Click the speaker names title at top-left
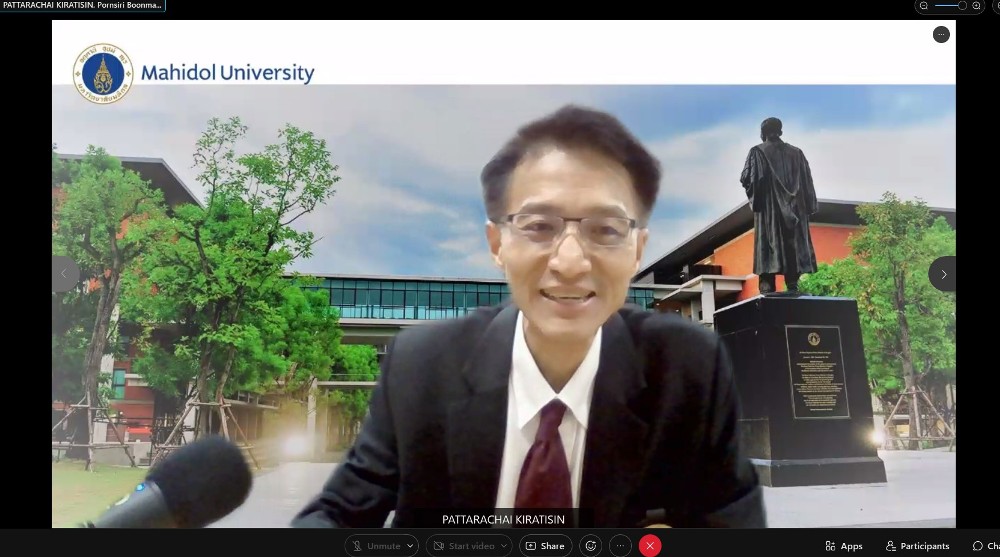Screen dimensions: 1000x557 [x=82, y=6]
